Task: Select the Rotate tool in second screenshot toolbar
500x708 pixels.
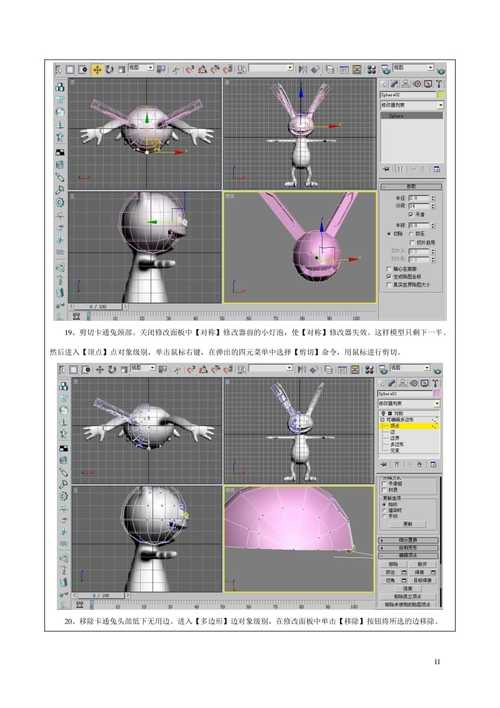Action: point(112,370)
